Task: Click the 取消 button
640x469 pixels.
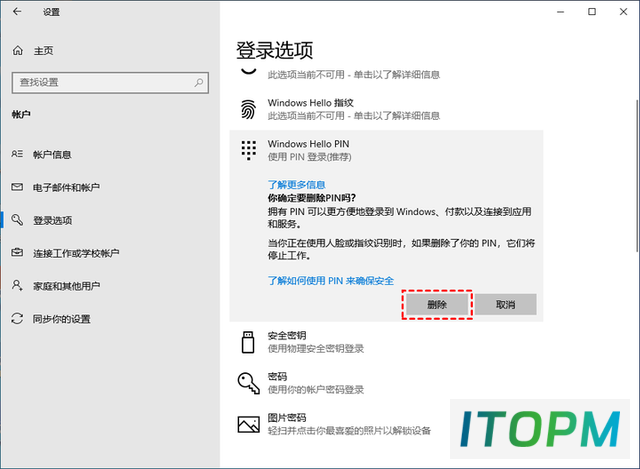Action: pos(505,305)
